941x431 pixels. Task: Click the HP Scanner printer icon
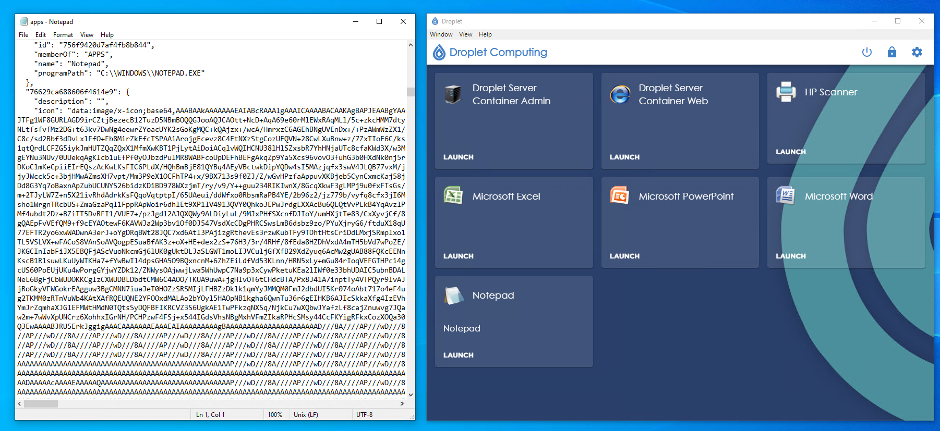(x=785, y=92)
